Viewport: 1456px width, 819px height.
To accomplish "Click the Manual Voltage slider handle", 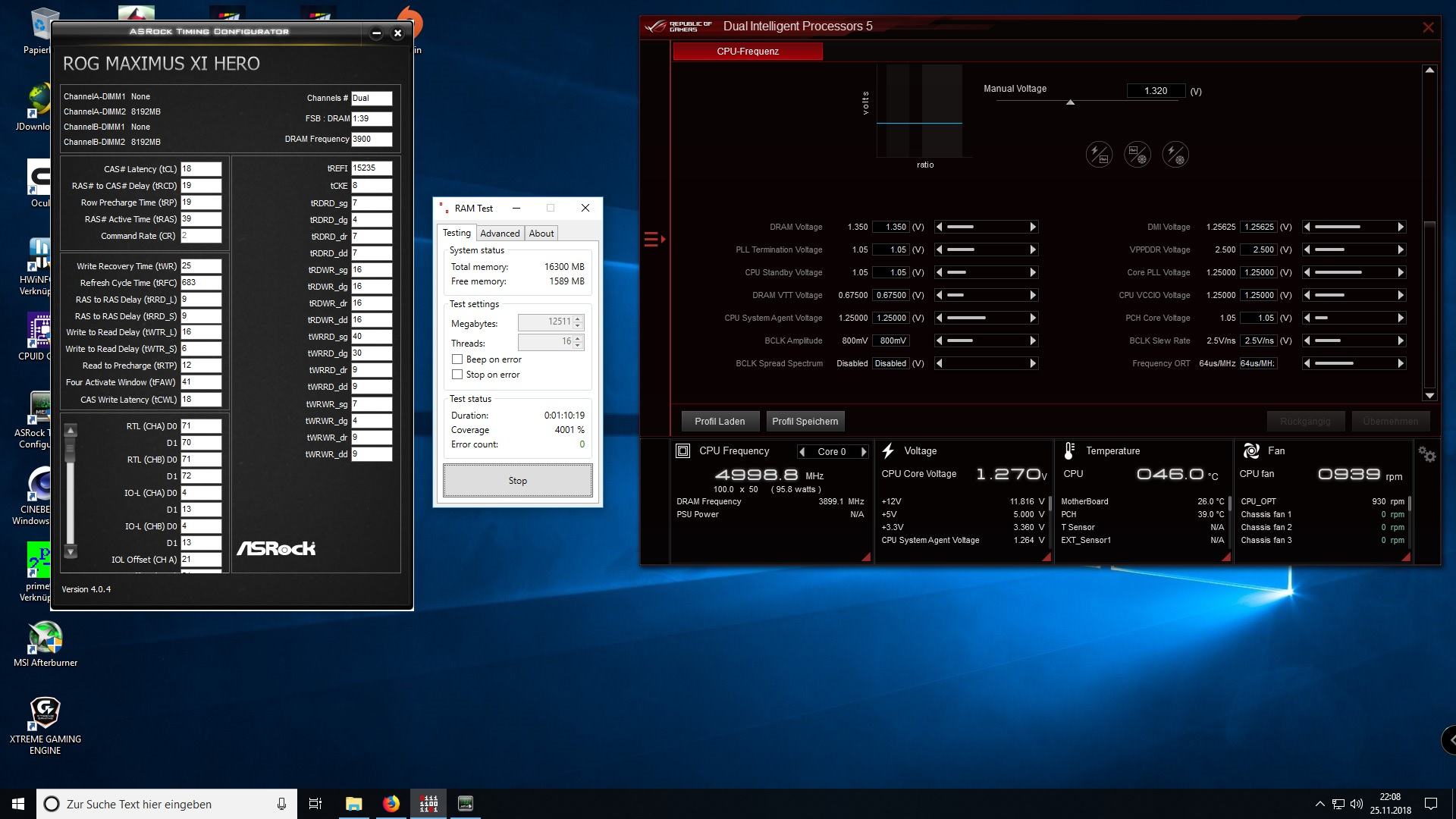I will point(1070,102).
